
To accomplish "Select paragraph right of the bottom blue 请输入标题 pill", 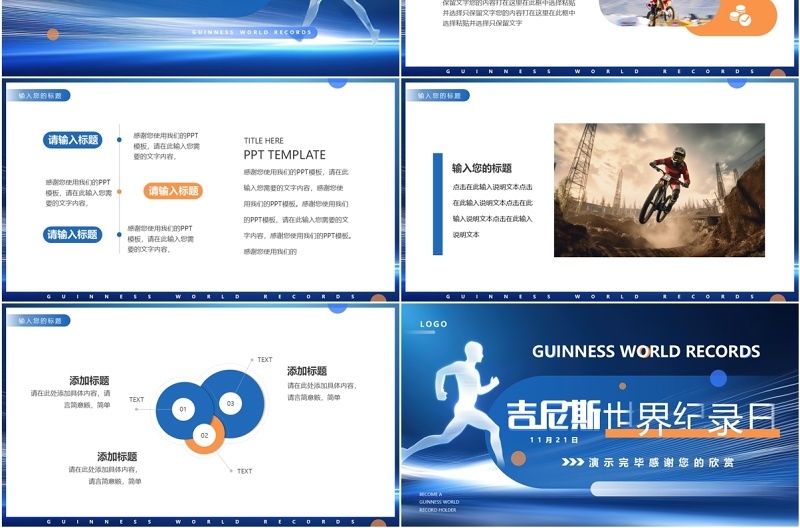I will click(161, 239).
